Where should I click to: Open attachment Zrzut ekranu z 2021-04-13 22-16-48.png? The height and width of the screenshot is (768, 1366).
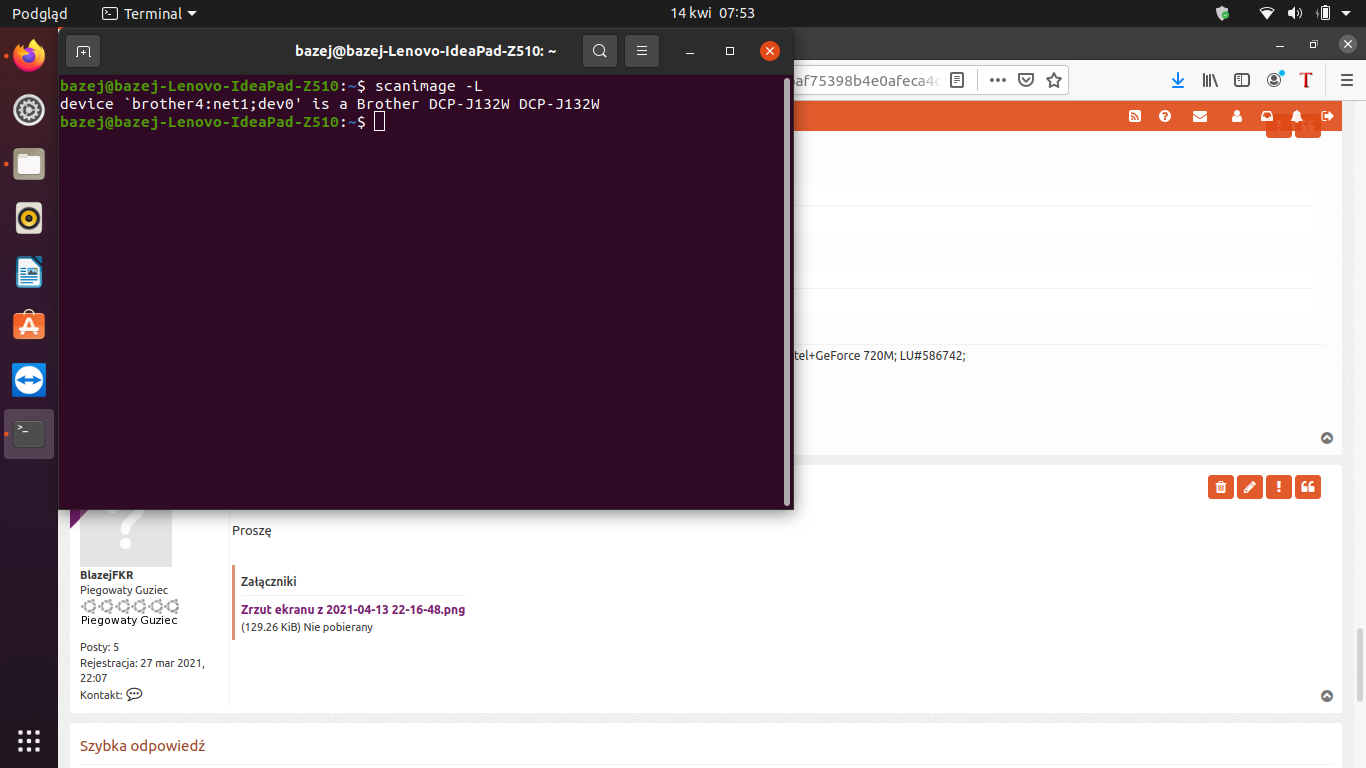(x=353, y=609)
